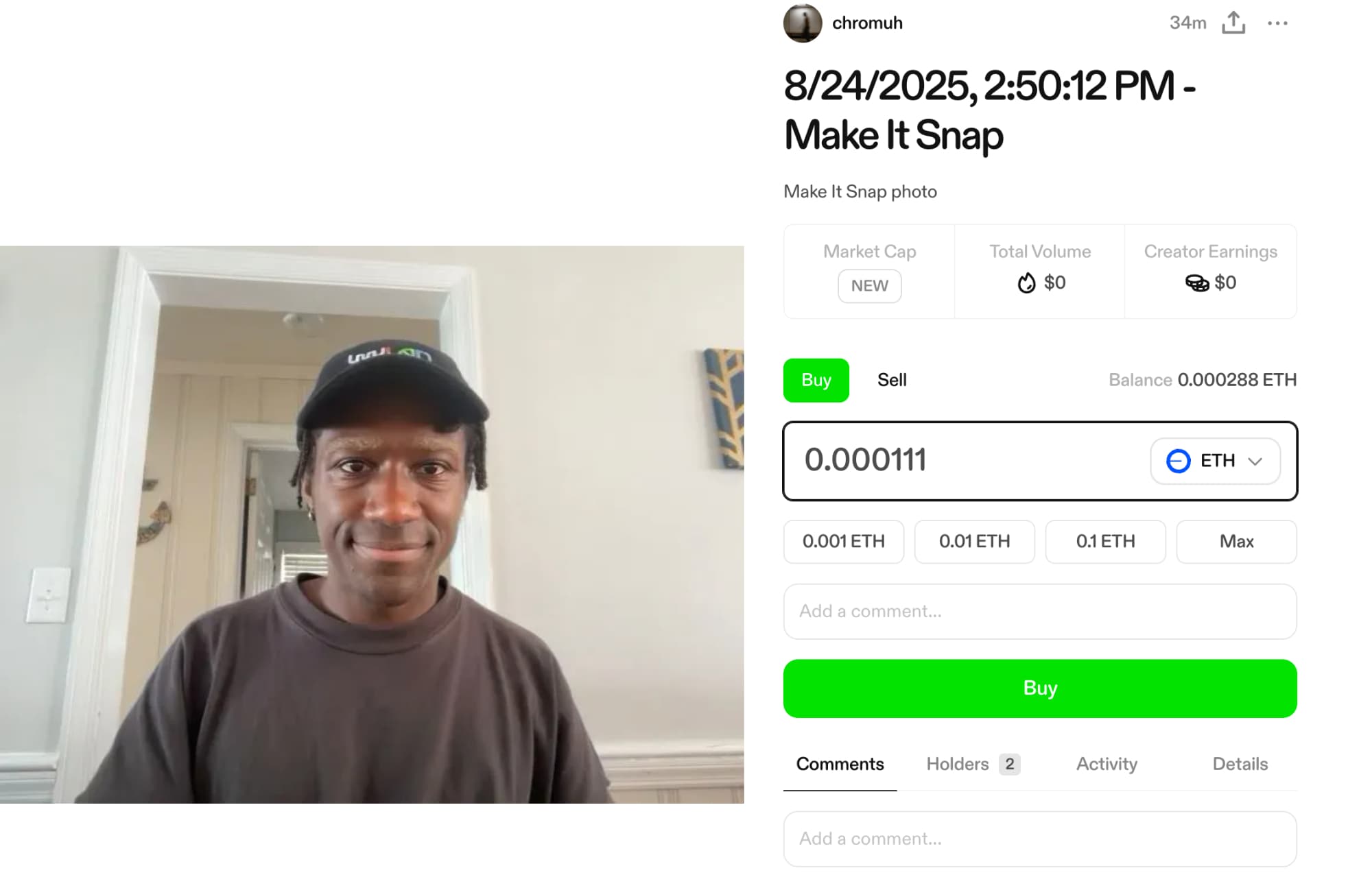The height and width of the screenshot is (888, 1372).
Task: Choose the 0.001 ETH preset amount
Action: (x=844, y=542)
